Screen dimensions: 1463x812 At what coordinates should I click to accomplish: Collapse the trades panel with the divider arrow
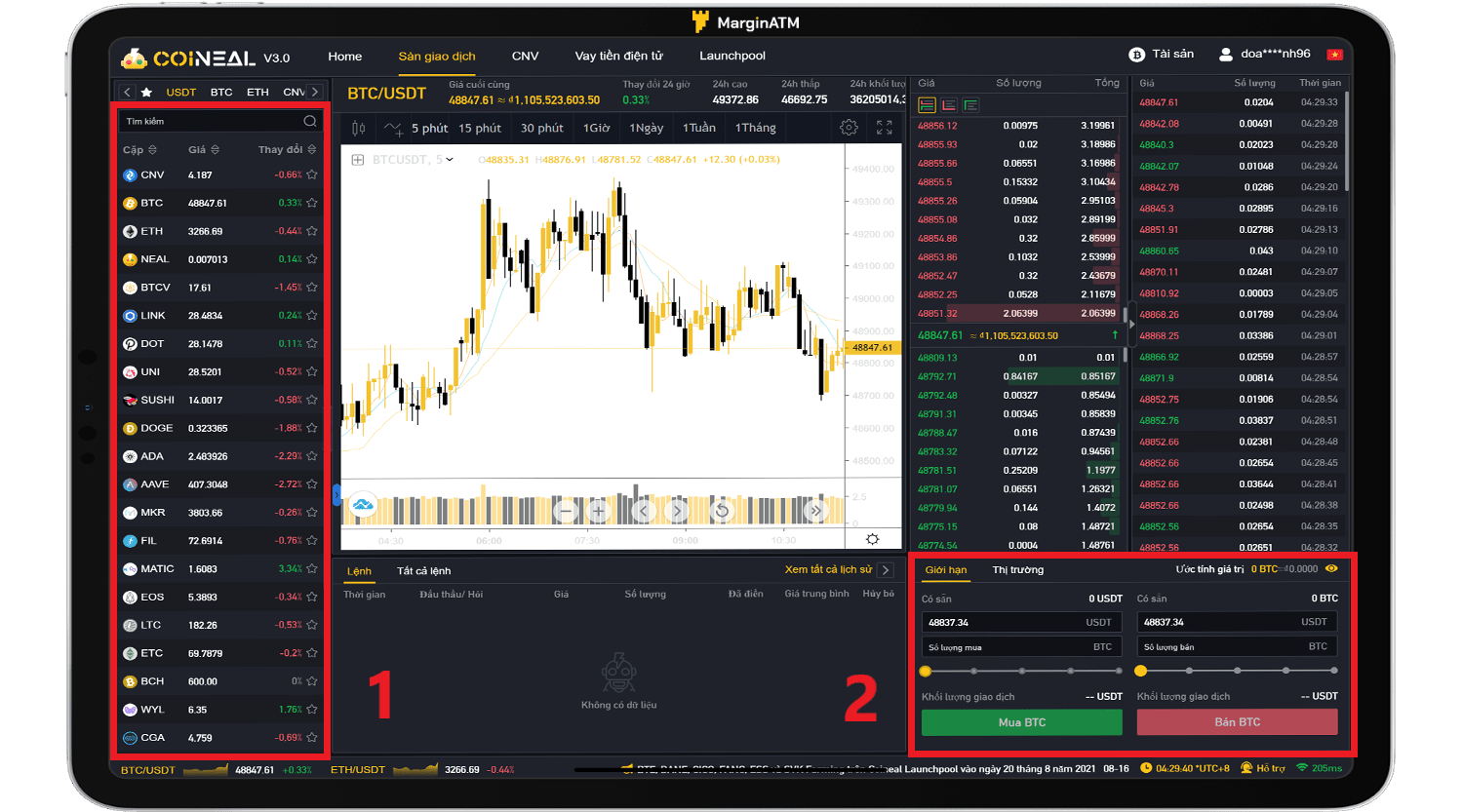click(1131, 325)
